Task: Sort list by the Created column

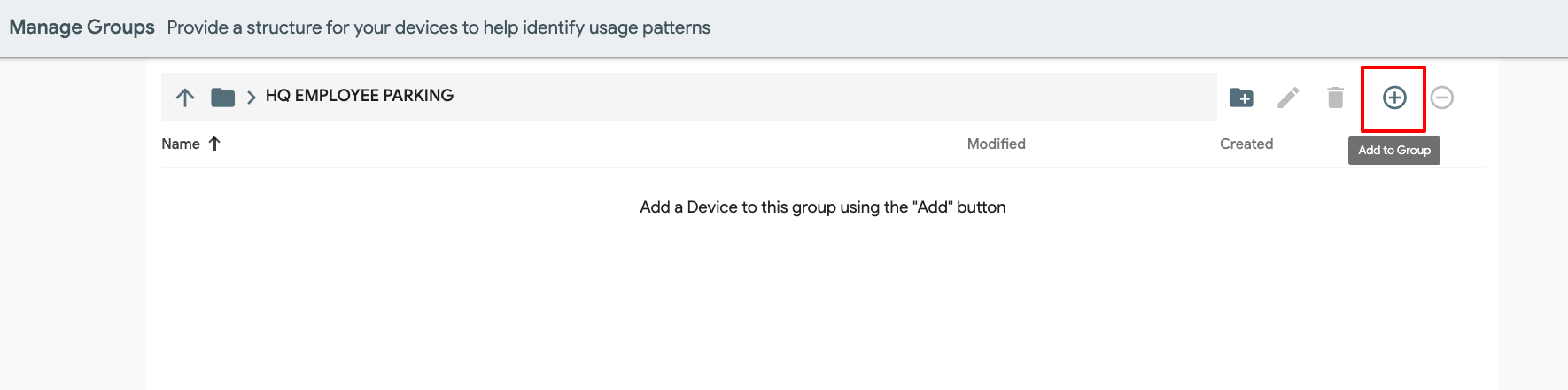Action: click(1246, 144)
